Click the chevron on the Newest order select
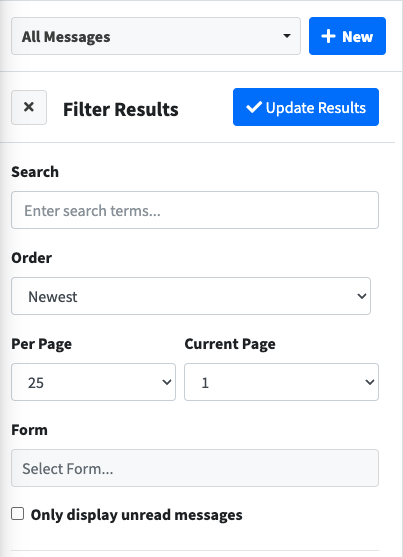The width and height of the screenshot is (403, 557). (362, 296)
